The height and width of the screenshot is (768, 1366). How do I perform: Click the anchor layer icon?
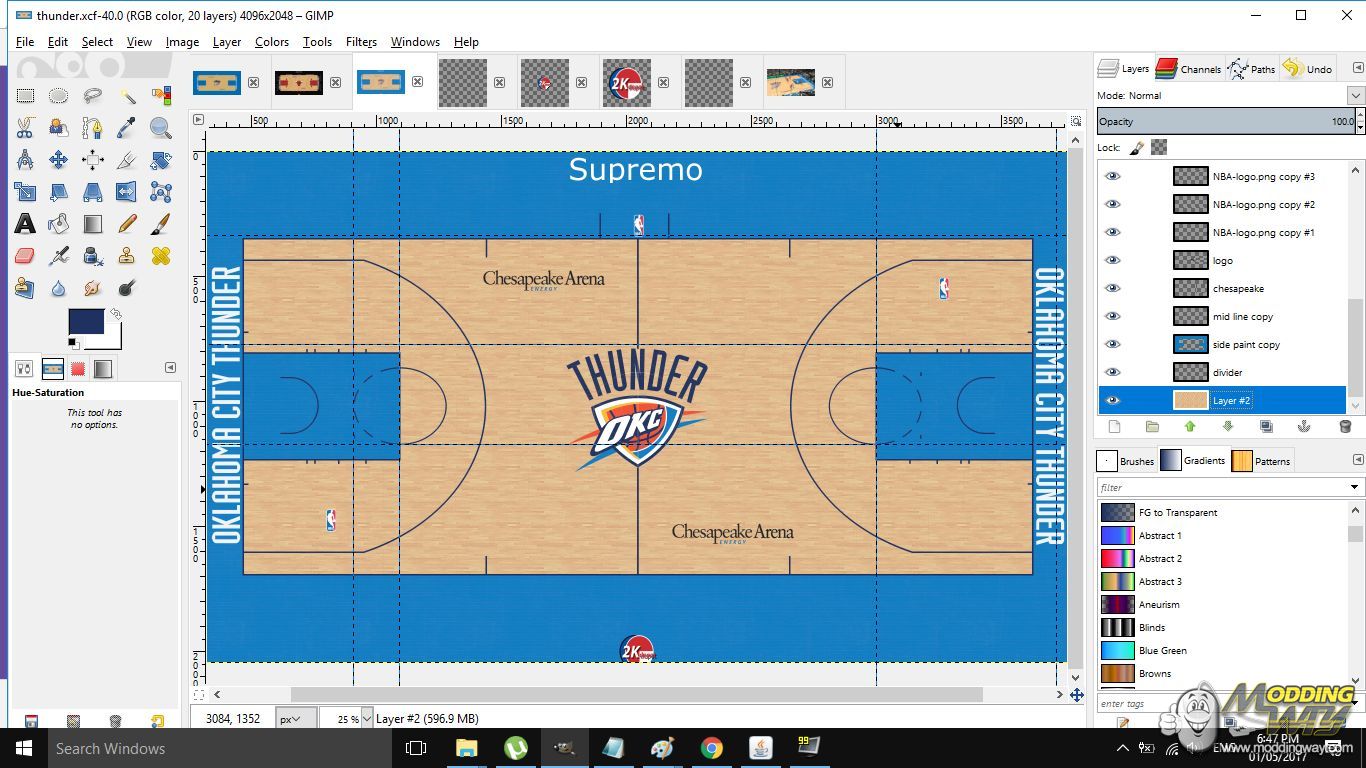pyautogui.click(x=1304, y=426)
